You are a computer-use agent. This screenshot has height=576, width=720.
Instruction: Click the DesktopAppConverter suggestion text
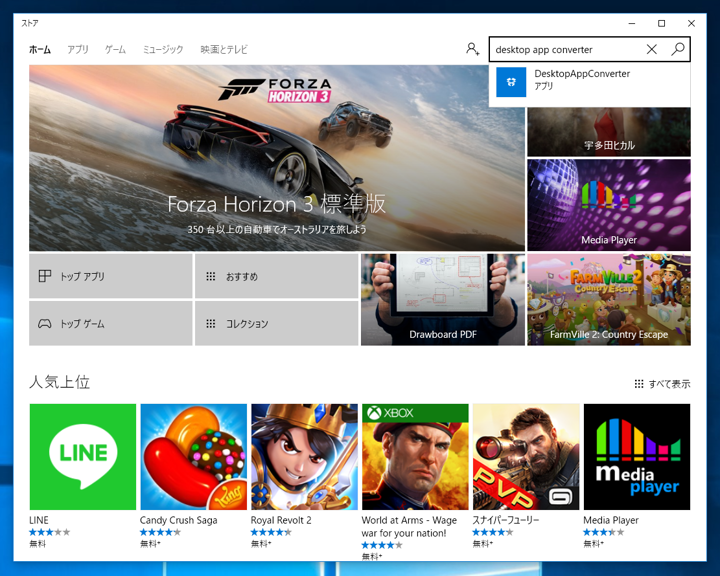582,73
